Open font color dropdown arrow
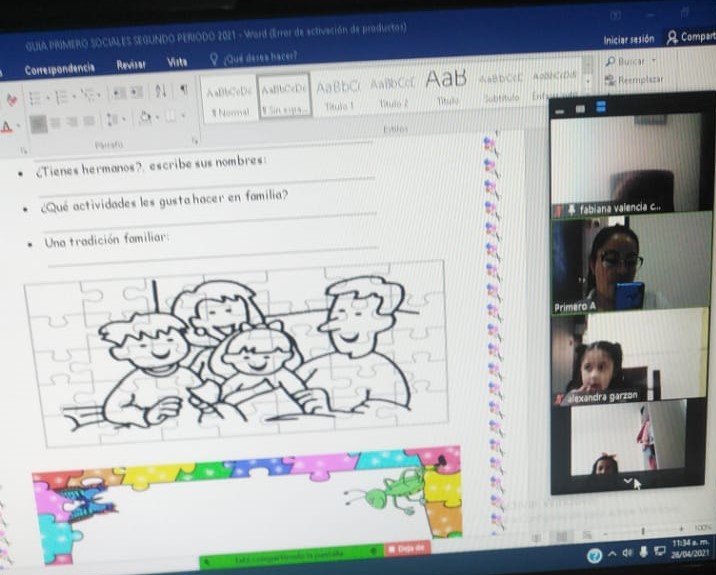Viewport: 716px width, 575px height. pos(18,125)
